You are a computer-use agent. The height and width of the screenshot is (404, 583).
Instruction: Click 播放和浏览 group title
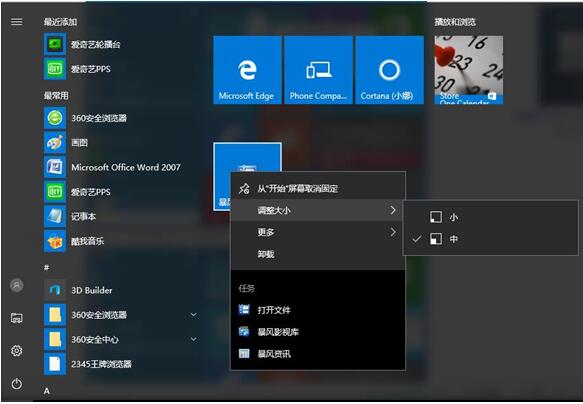click(x=455, y=22)
